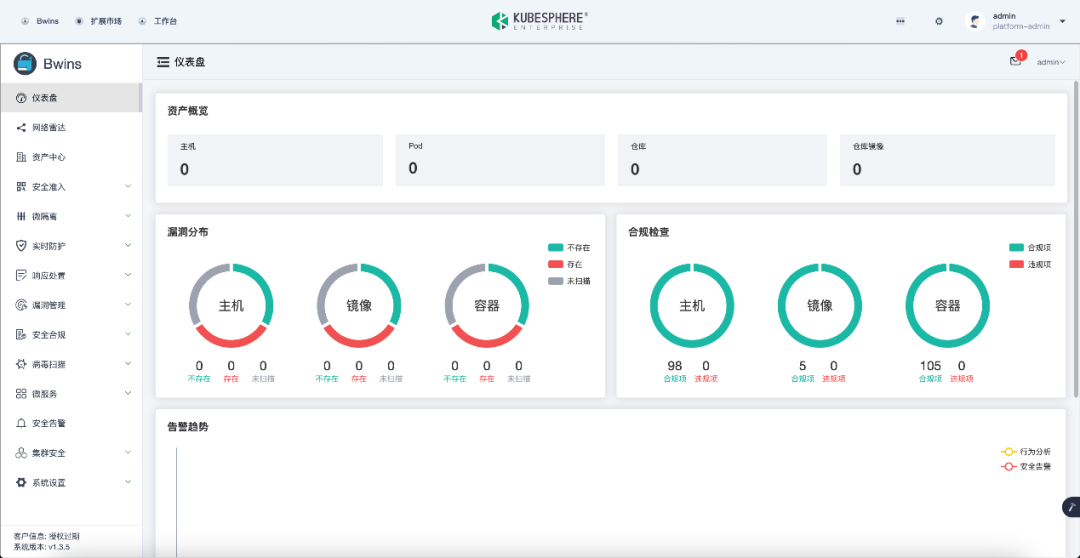
Task: Click the vertical scrollbar on the dashboard
Action: click(1077, 238)
